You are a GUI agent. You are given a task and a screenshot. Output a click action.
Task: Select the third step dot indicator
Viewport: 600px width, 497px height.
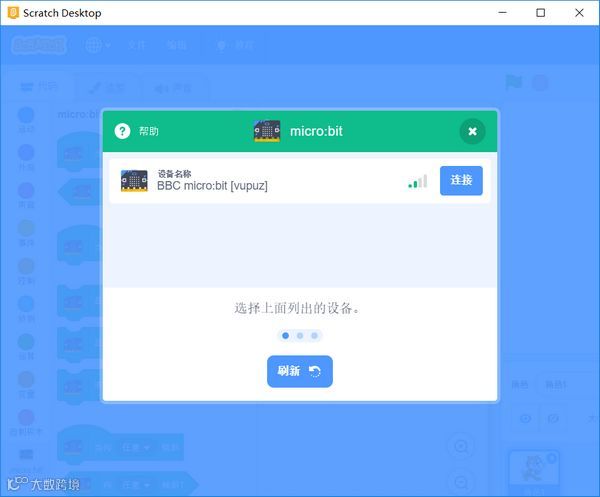(314, 336)
